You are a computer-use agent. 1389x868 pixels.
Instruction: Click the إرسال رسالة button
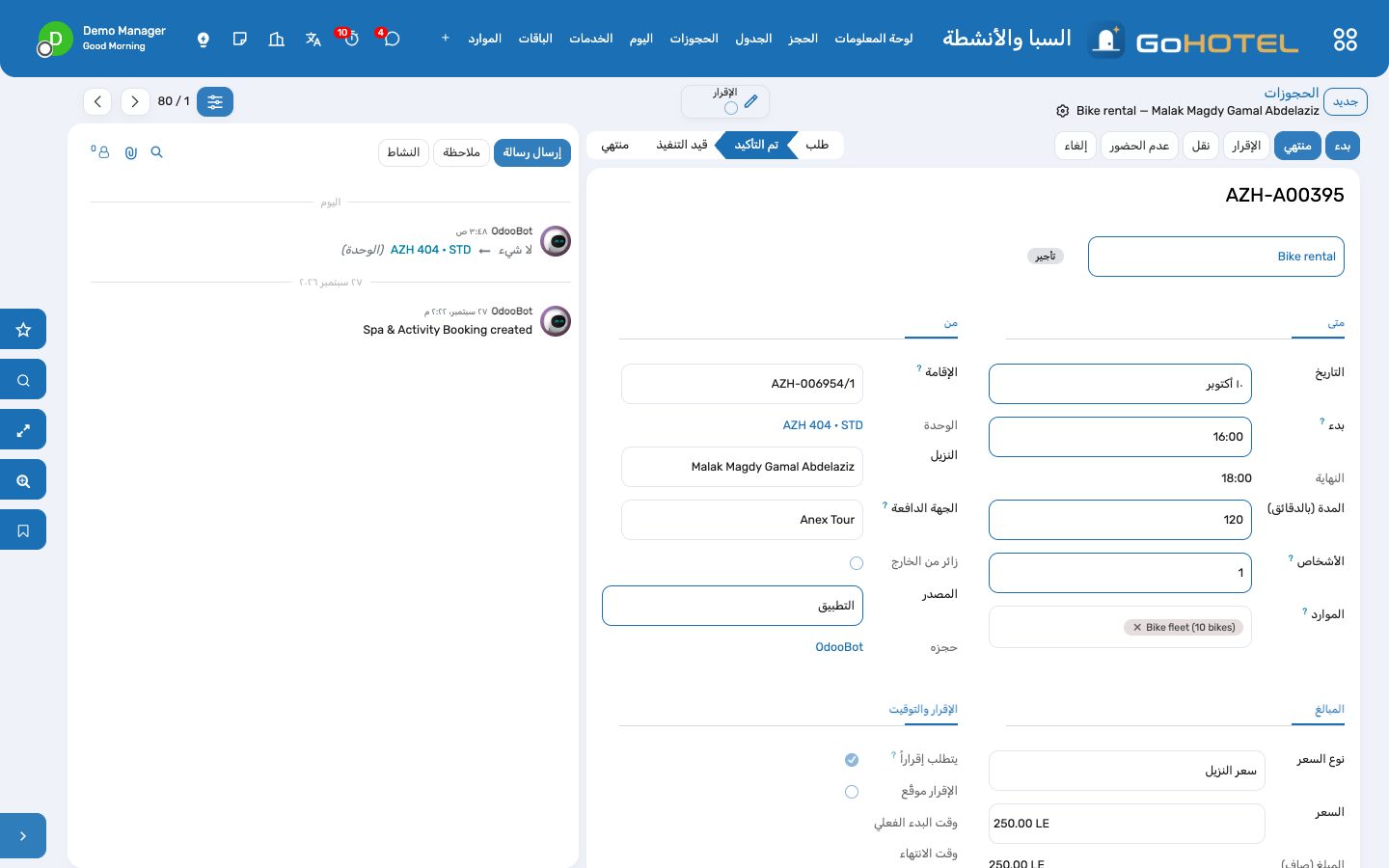[532, 152]
